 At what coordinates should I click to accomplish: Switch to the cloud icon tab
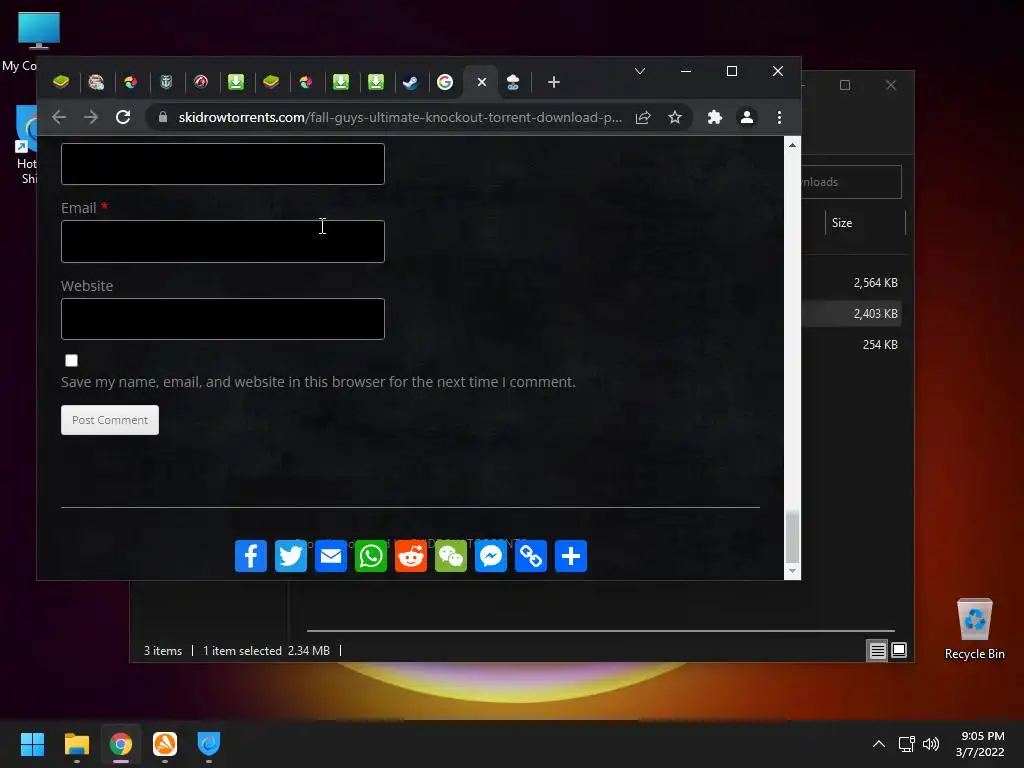click(513, 82)
